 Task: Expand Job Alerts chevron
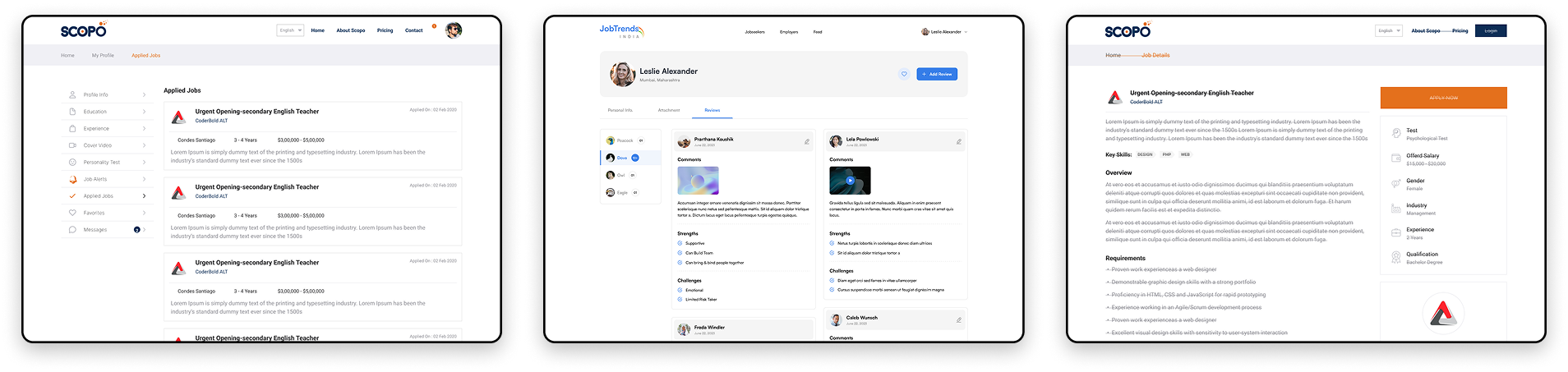point(144,179)
